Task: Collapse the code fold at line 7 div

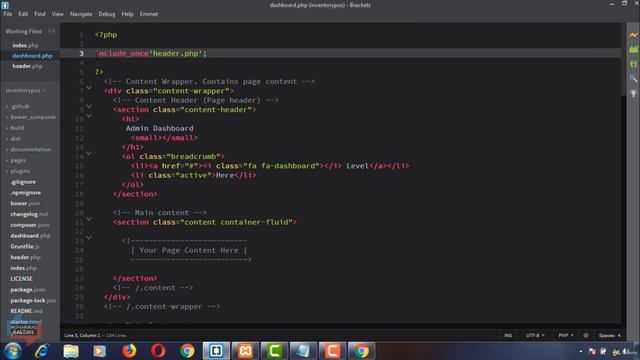Action: [89, 88]
